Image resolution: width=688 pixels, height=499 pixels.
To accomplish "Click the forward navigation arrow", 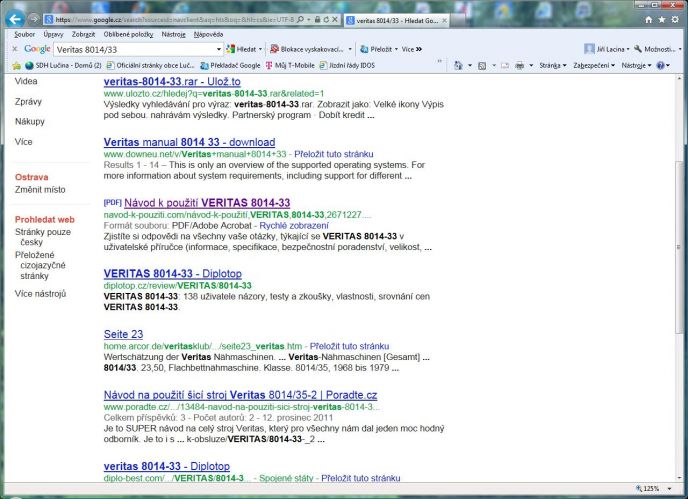I will coord(34,19).
